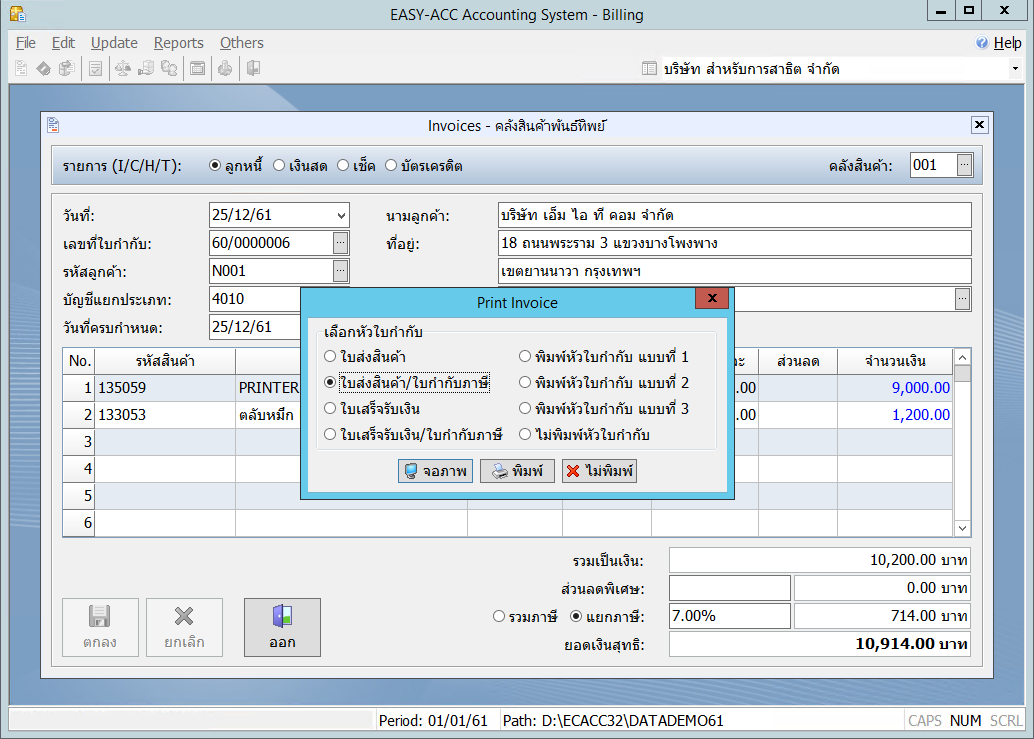Screen dimensions: 1034x739
Task: Click the blue Help question mark icon
Action: coord(982,43)
